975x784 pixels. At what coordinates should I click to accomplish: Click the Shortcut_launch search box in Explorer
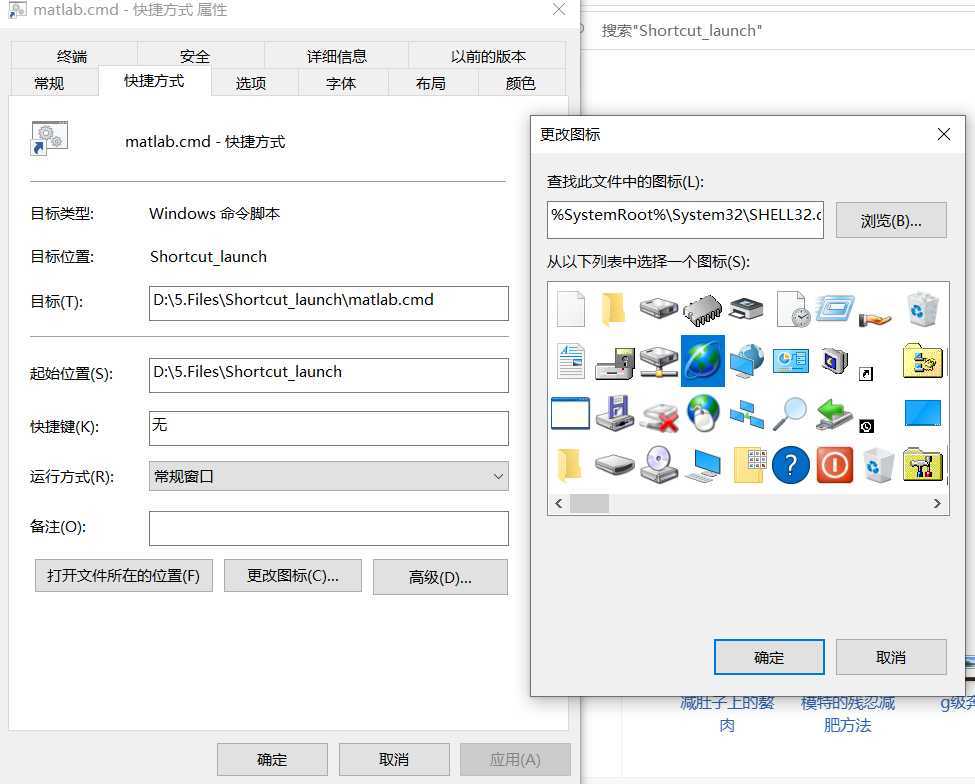coord(777,30)
